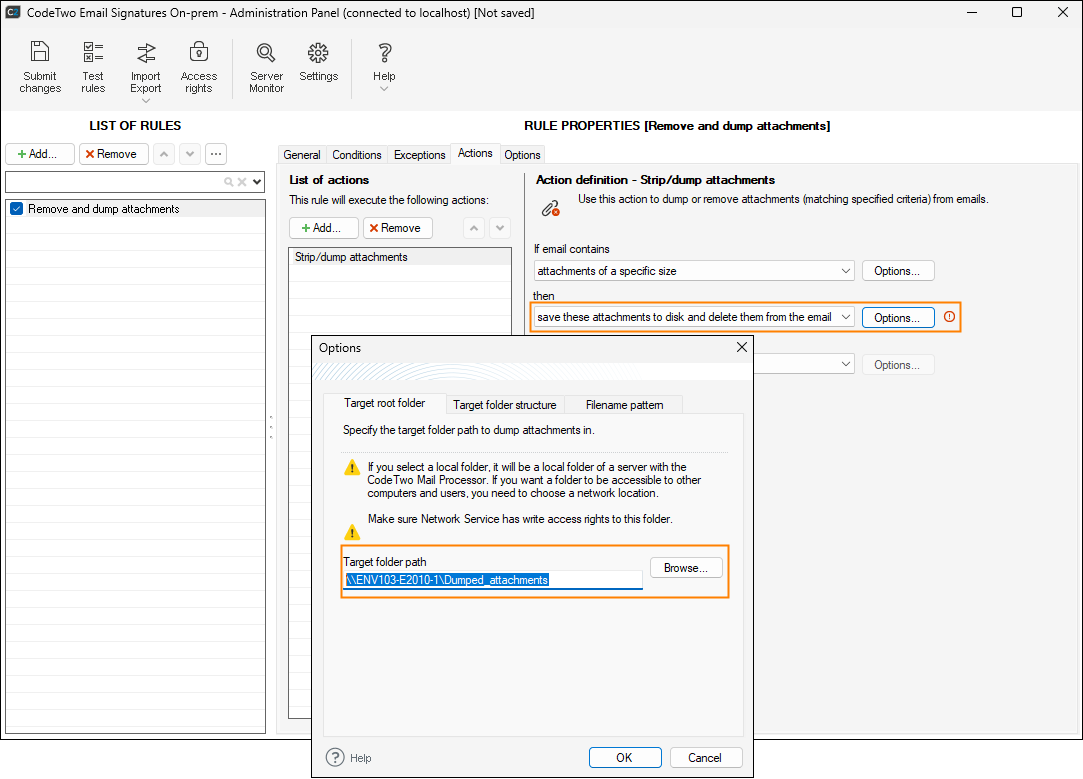
Task: Expand the 'attachments of a specific size' dropdown
Action: [846, 271]
